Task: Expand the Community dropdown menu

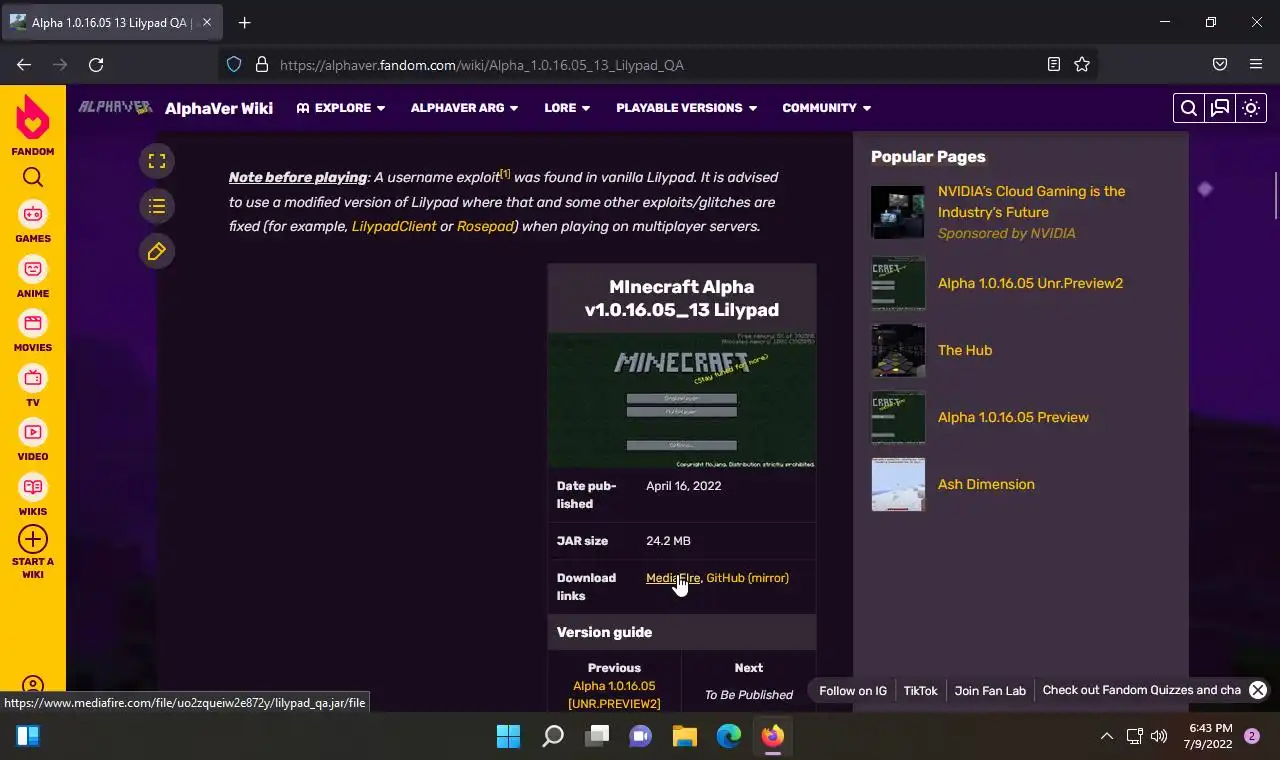Action: 826,108
